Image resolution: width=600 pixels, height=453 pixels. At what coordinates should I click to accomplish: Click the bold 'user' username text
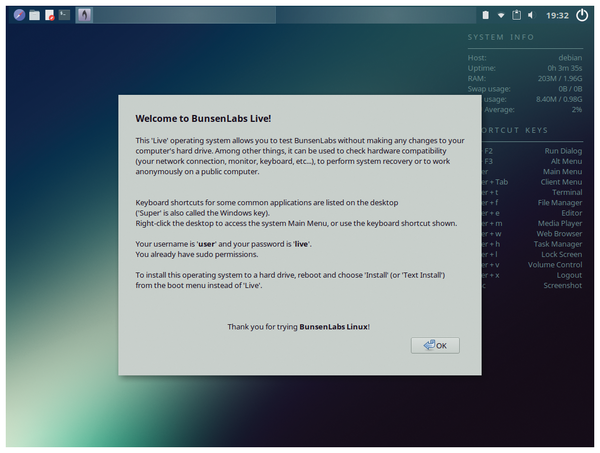pos(207,244)
